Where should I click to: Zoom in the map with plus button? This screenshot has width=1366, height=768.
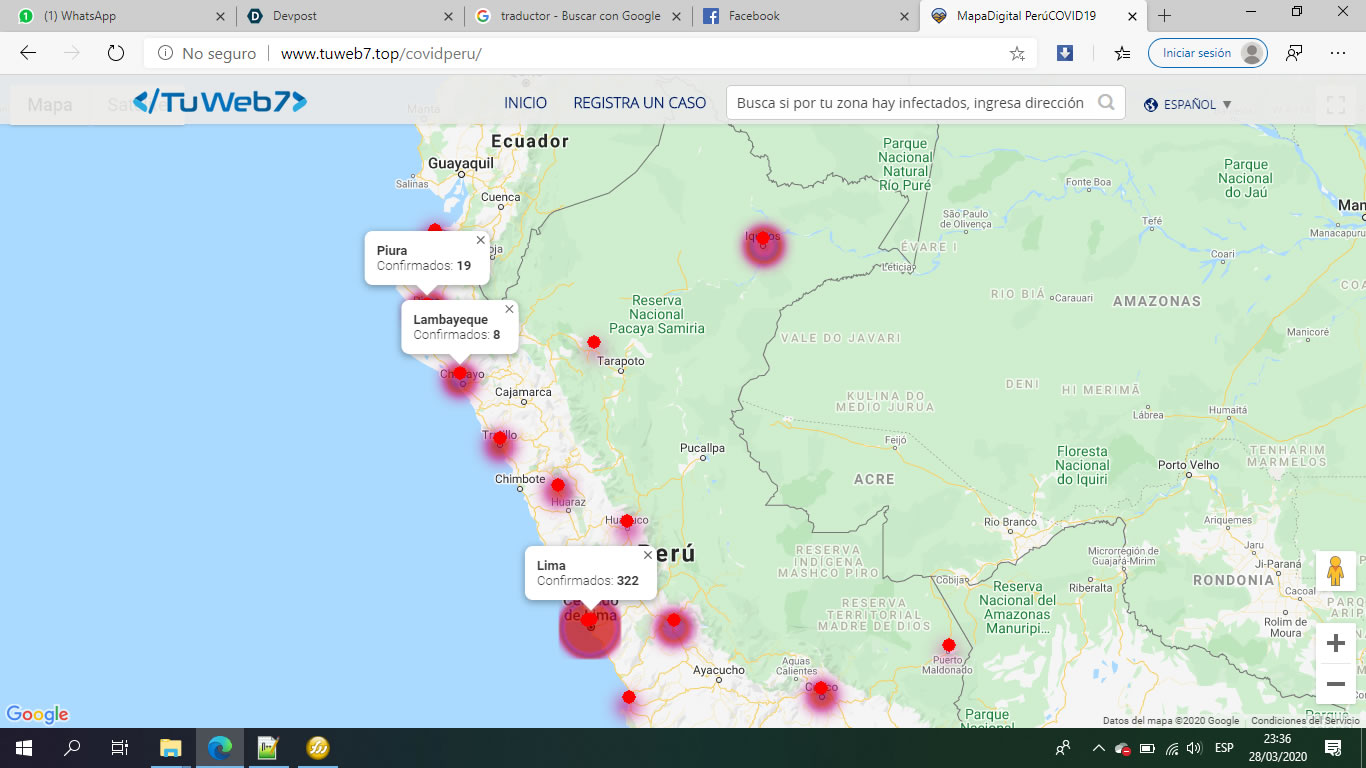pos(1335,643)
